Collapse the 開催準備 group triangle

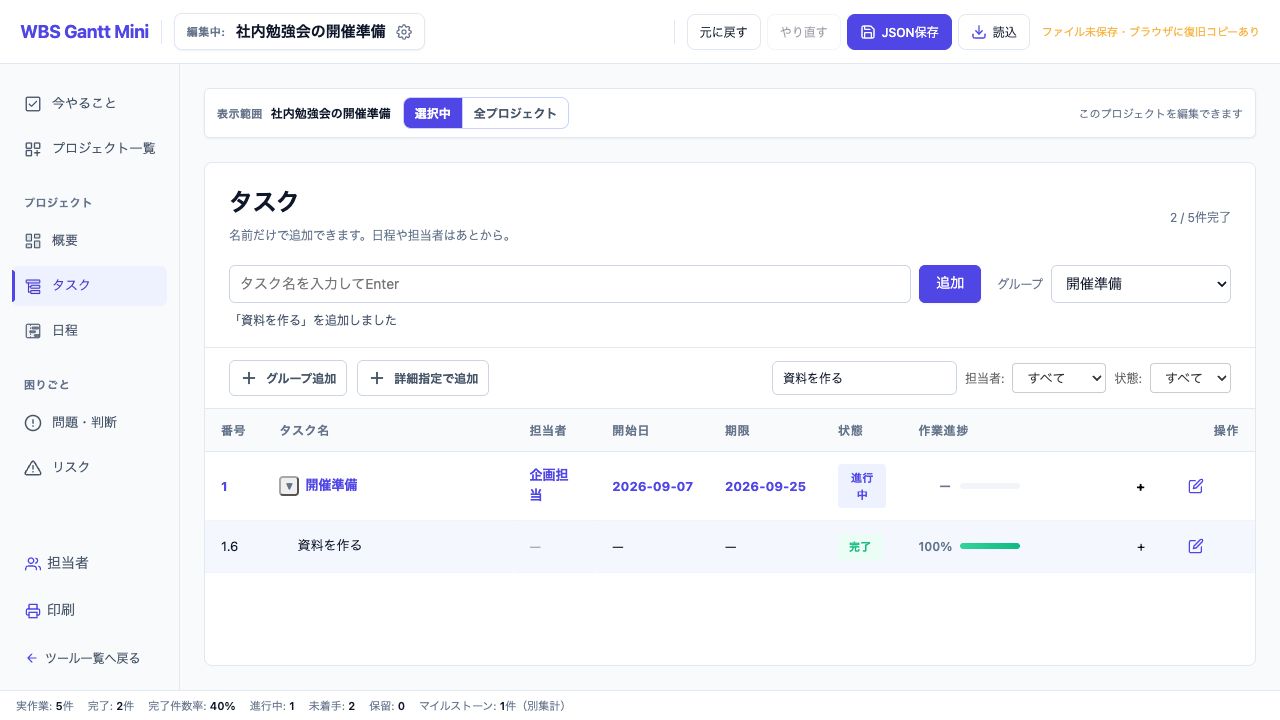(x=289, y=486)
